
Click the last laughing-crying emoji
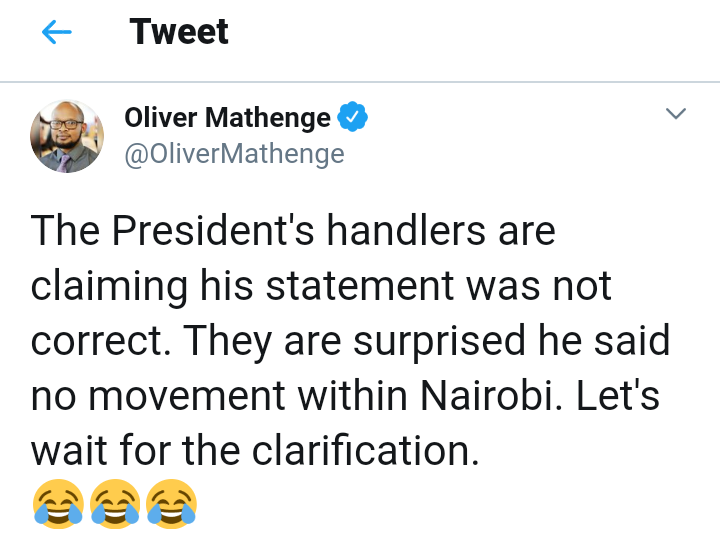(x=171, y=503)
